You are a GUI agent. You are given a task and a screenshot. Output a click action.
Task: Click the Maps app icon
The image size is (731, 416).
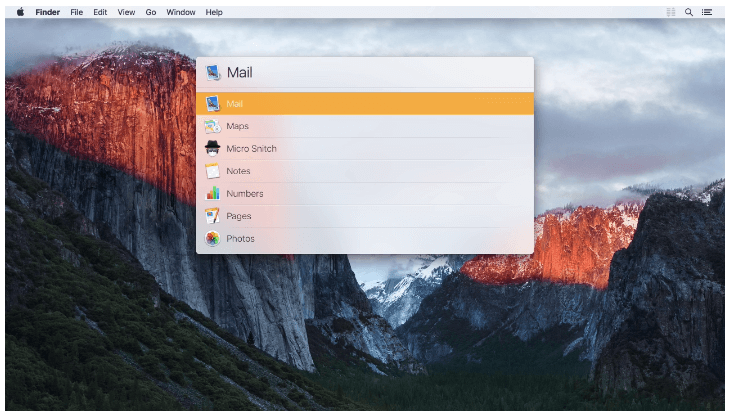click(x=213, y=126)
